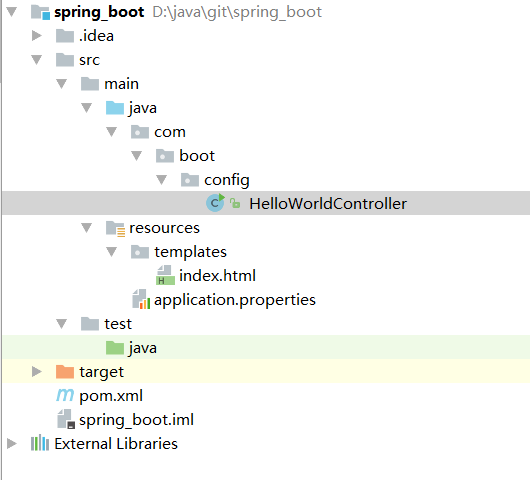530x480 pixels.
Task: Click the spring_boot.iml file icon
Action: click(66, 419)
